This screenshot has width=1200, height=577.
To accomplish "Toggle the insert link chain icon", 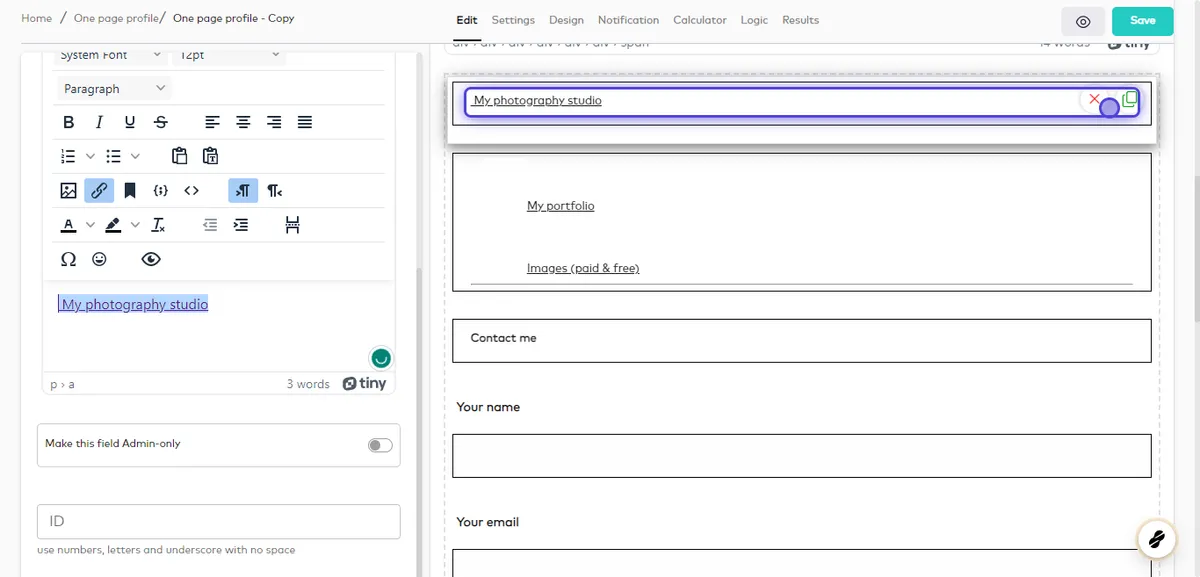I will (x=99, y=190).
